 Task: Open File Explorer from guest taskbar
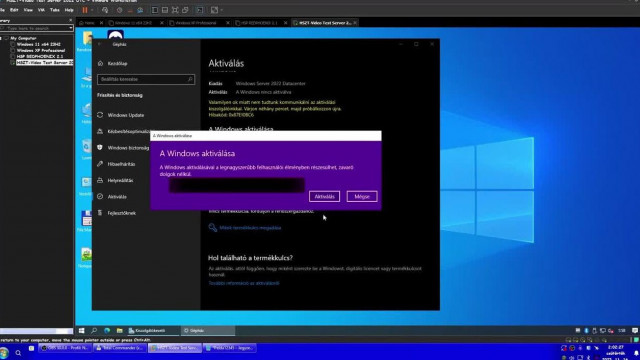(x=120, y=331)
